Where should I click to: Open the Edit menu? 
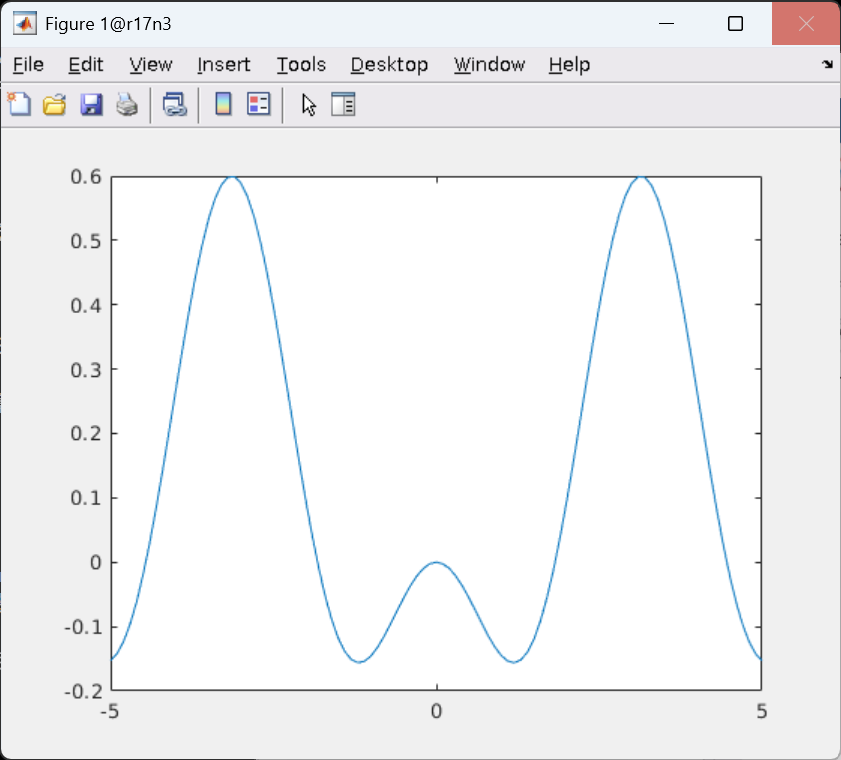pos(86,65)
